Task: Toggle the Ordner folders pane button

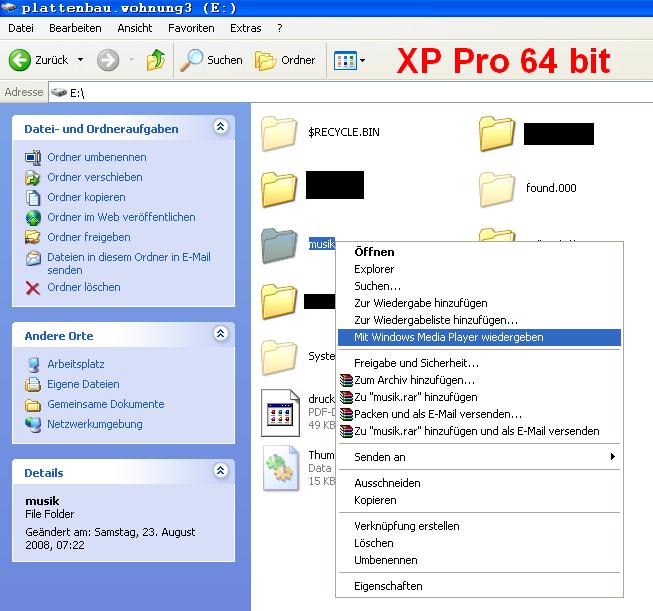Action: (285, 60)
